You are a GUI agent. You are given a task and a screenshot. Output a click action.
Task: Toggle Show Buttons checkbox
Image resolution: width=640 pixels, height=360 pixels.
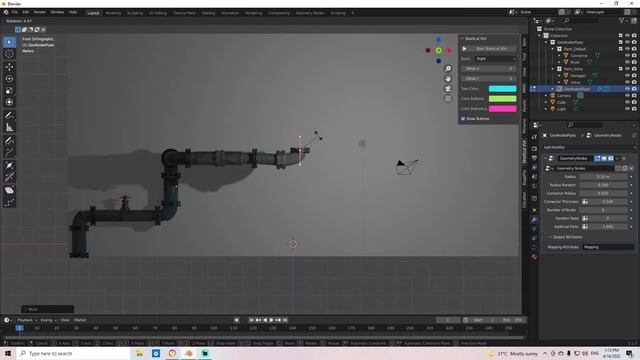[x=463, y=119]
